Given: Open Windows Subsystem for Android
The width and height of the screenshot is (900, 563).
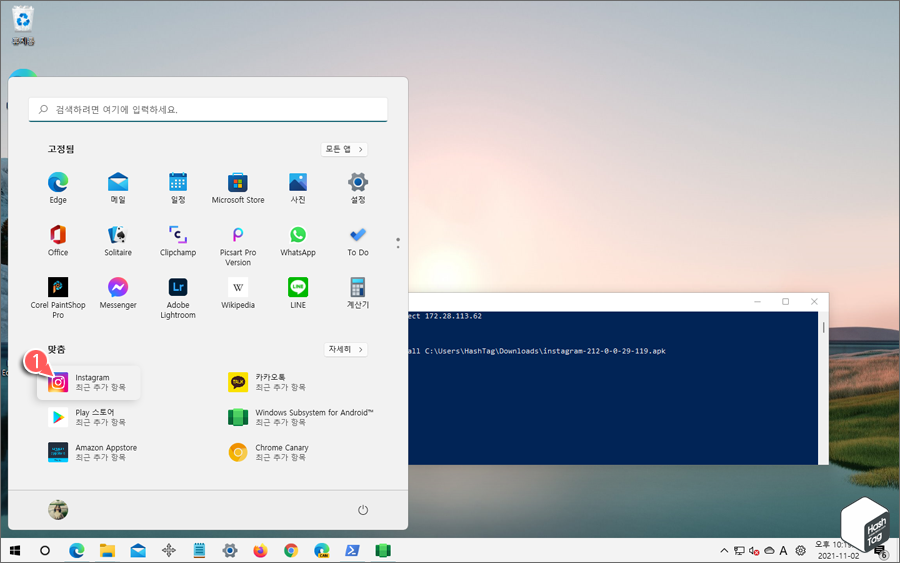Looking at the screenshot, I should tap(301, 417).
